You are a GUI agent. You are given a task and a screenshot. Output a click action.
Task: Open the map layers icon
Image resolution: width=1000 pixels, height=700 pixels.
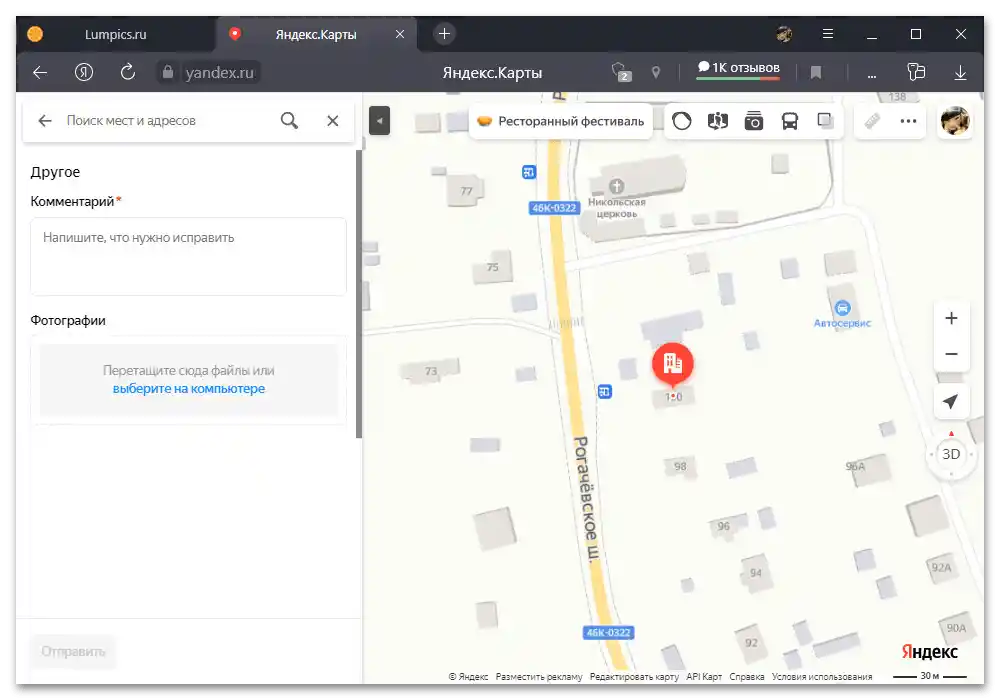point(825,120)
